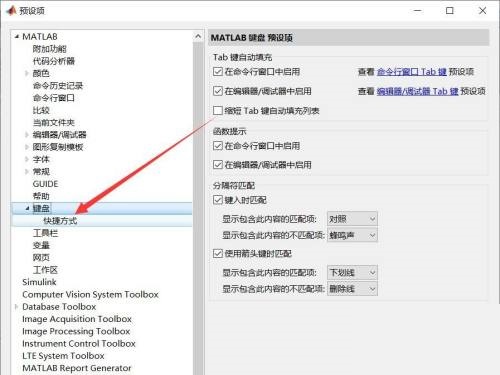The image size is (500, 375).
Task: Toggle the 使用箭头键时匹配 checkbox
Action: pos(218,254)
